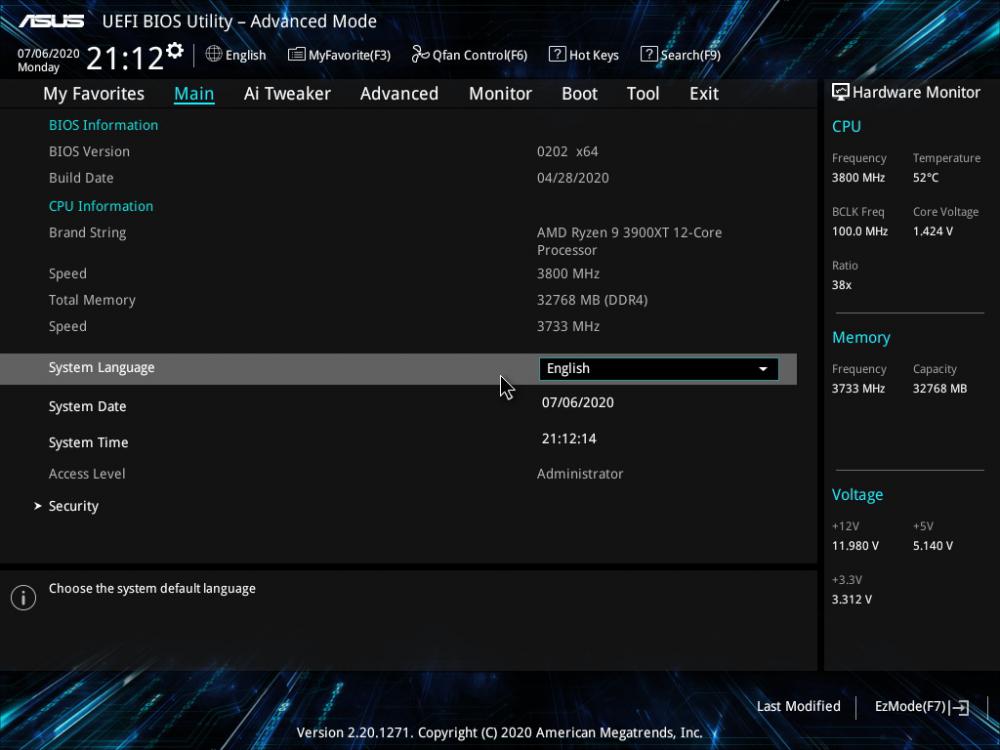This screenshot has height=750, width=1000.
Task: Open MyFavorite list icon
Action: pyautogui.click(x=296, y=54)
